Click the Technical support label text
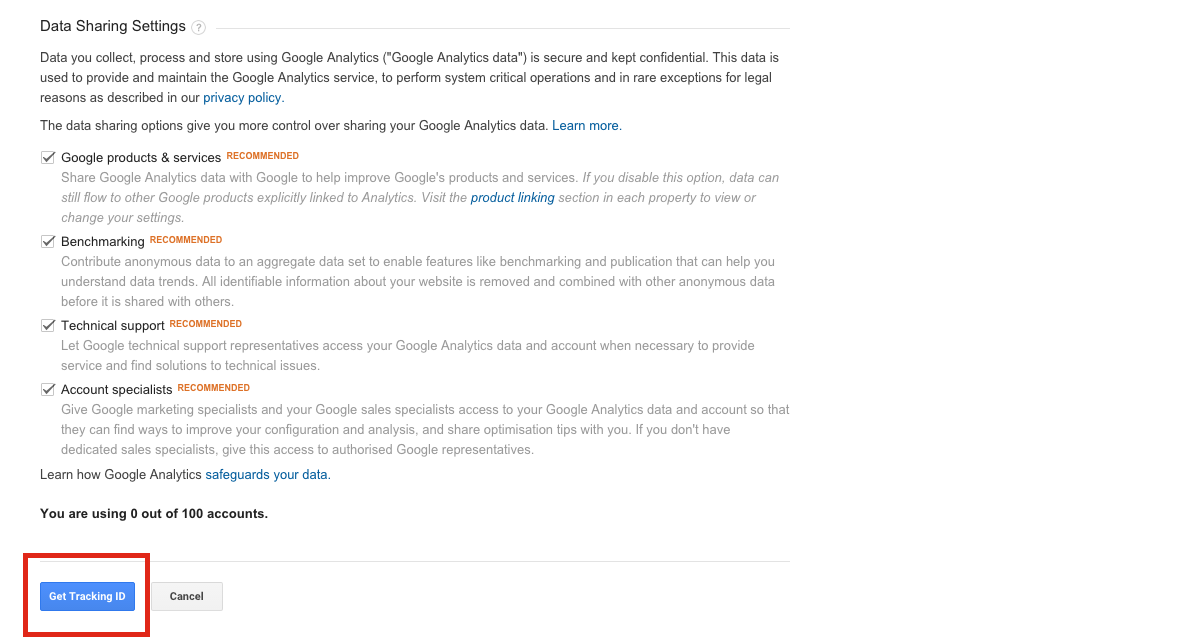The height and width of the screenshot is (641, 1198). click(113, 325)
